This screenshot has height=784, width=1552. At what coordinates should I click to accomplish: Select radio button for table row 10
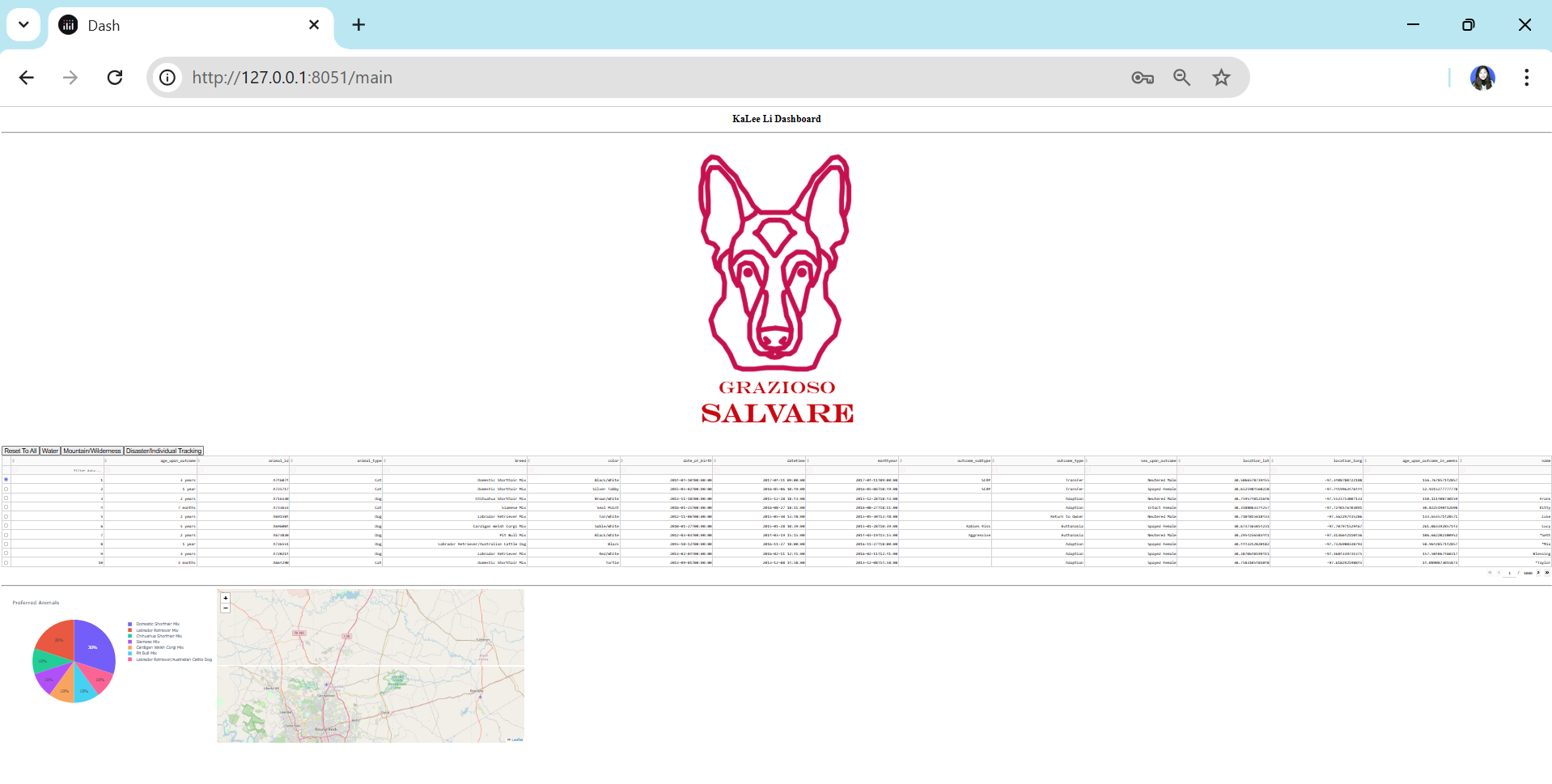6,562
